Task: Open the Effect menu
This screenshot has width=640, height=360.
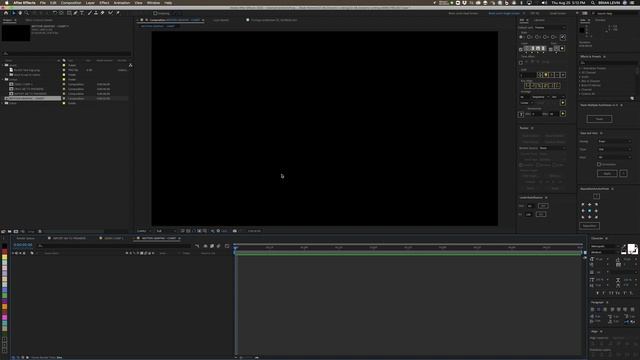Action: tap(104, 3)
